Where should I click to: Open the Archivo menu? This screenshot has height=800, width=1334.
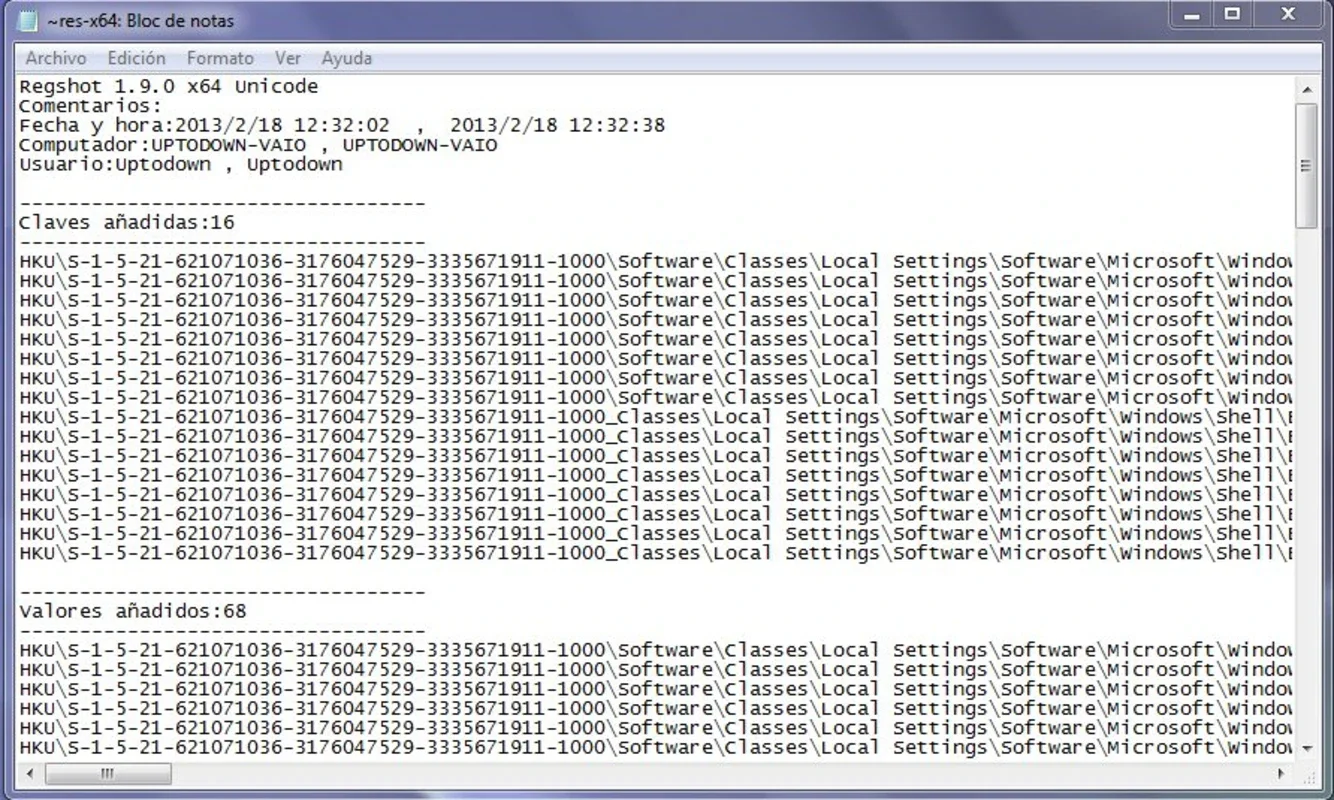tap(56, 59)
